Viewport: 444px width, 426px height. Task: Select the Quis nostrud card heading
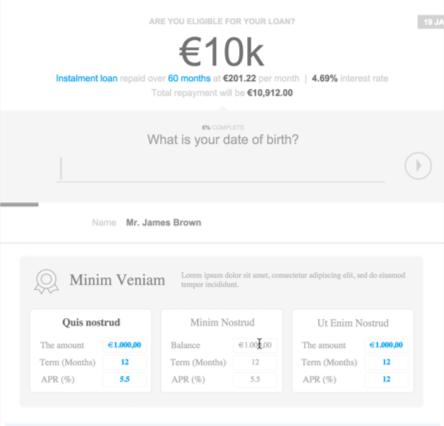91,322
